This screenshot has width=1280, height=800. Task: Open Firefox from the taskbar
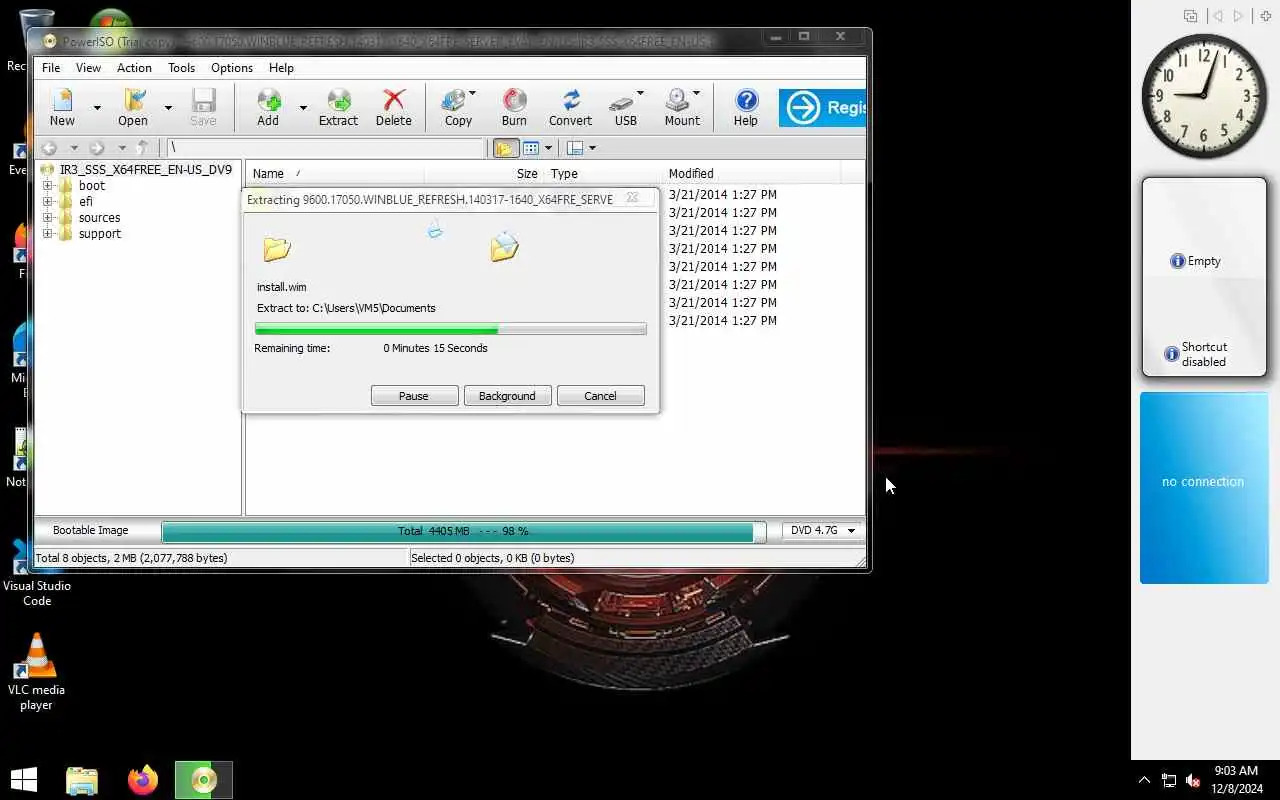(143, 780)
